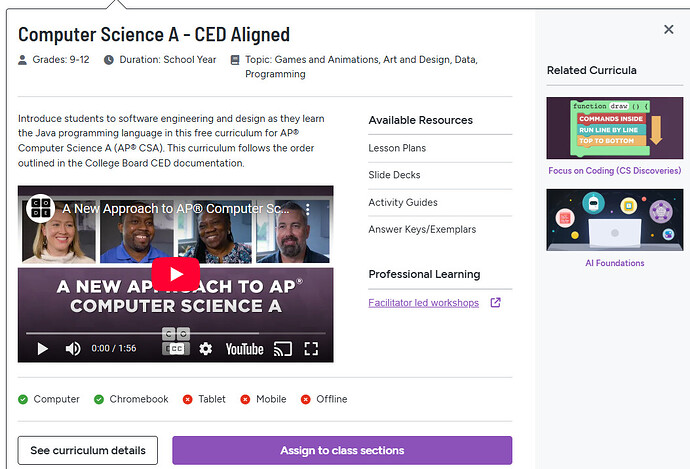Click the 'Available Resources' heading
Viewport: 690px width, 469px height.
click(420, 120)
